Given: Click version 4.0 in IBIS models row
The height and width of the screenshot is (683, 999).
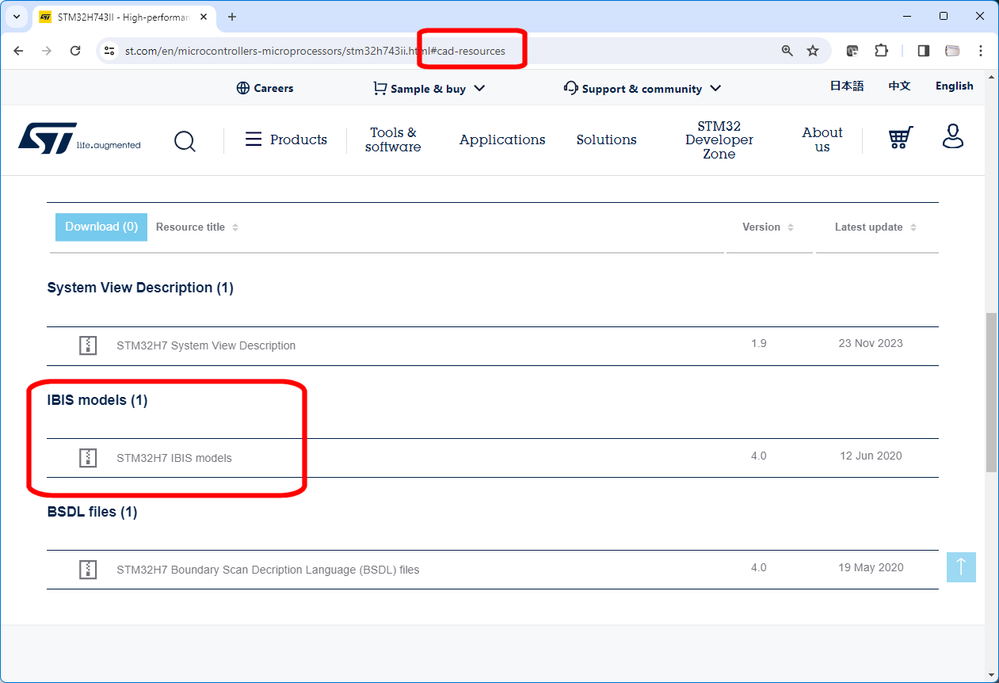Looking at the screenshot, I should 758,456.
